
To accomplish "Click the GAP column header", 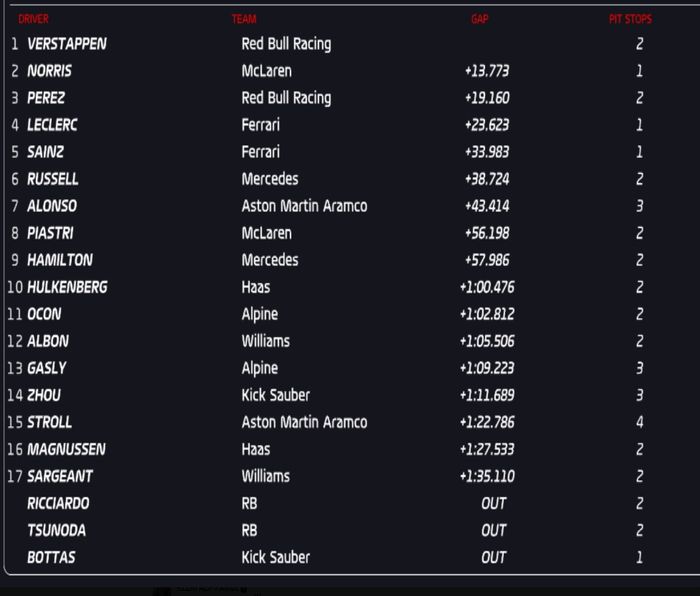I will pos(480,19).
